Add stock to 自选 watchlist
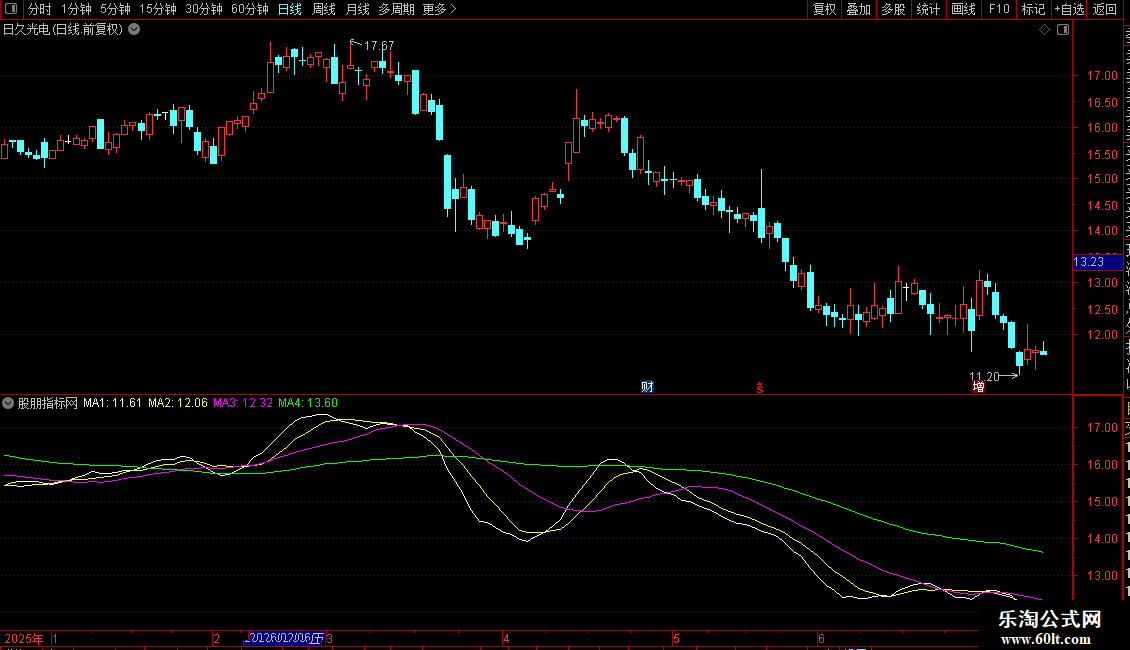This screenshot has height=650, width=1130. coord(1069,9)
